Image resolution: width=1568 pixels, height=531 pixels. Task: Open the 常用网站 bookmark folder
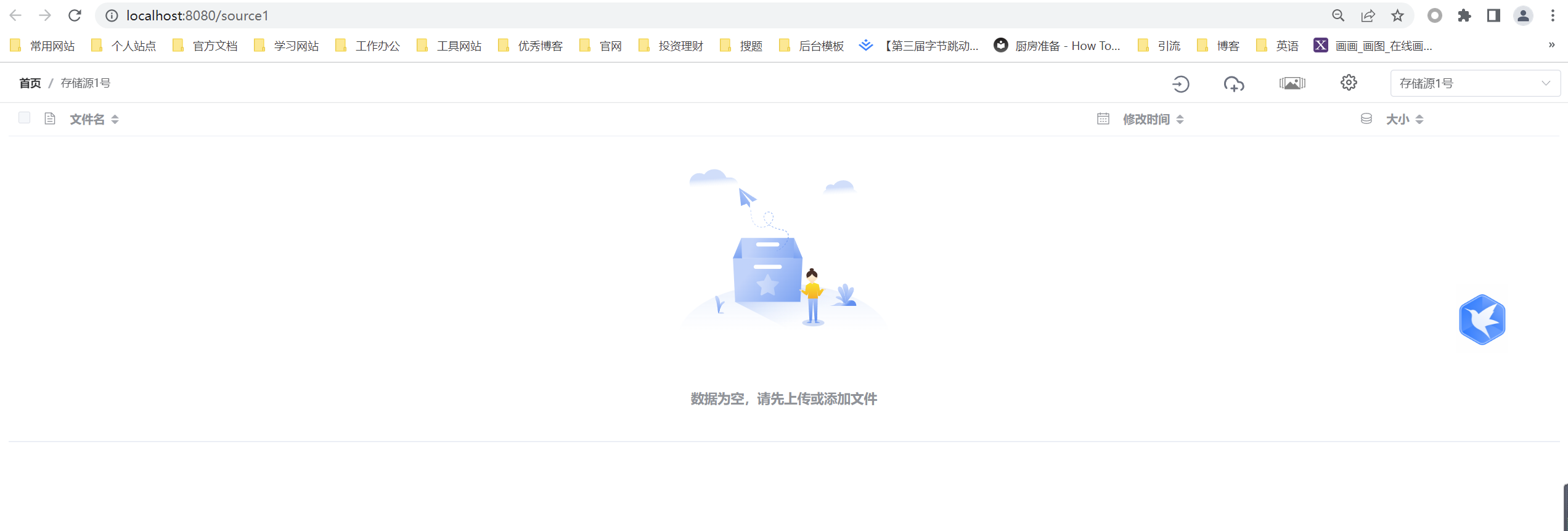[x=43, y=46]
